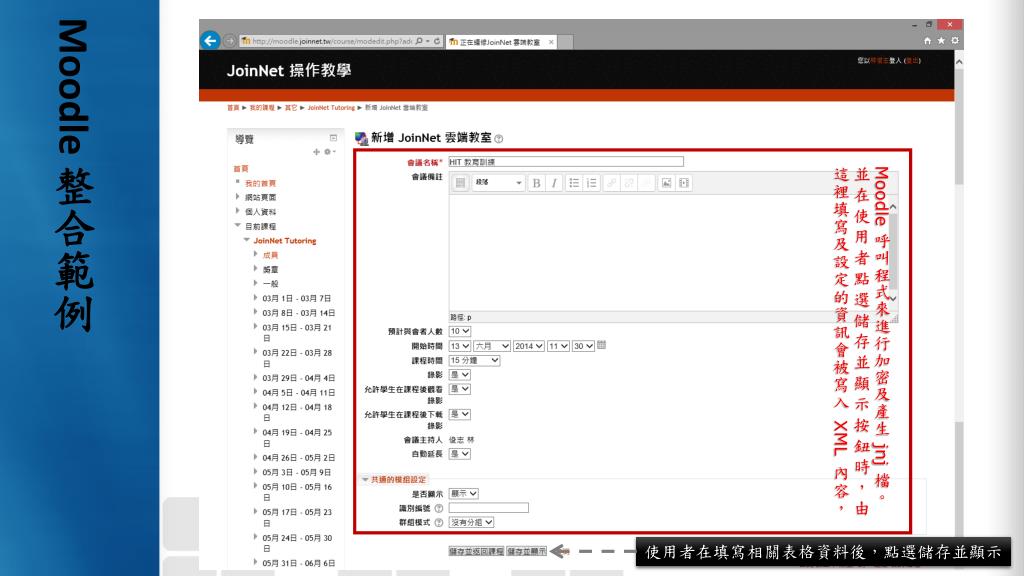1024x576 pixels.
Task: Click 首頁 breadcrumb link
Action: pos(233,108)
